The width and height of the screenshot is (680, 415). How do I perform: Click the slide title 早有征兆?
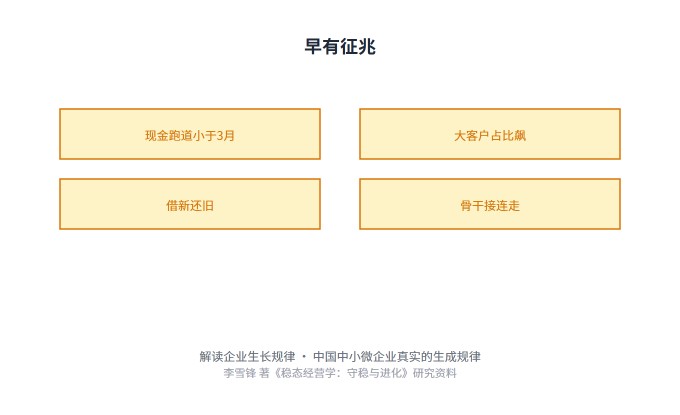tap(340, 46)
